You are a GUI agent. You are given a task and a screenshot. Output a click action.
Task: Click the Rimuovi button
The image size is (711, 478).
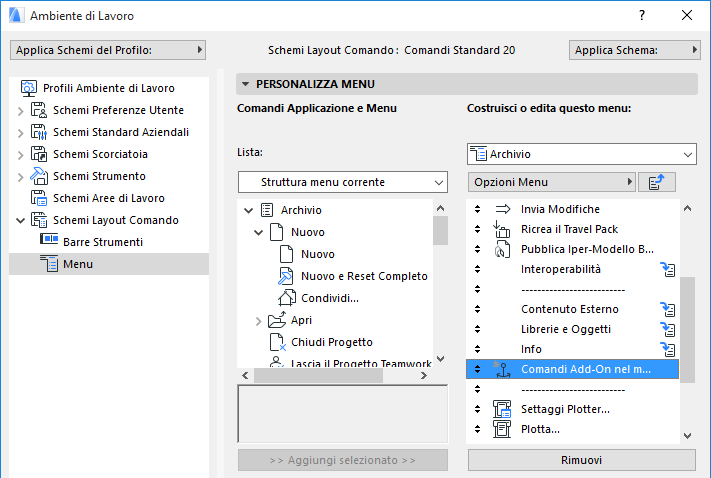tap(581, 460)
